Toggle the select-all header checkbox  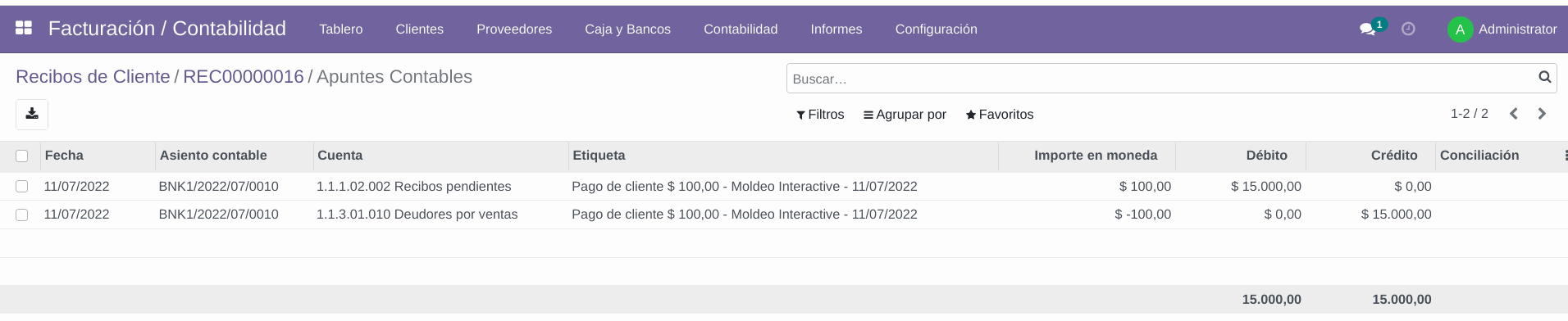pos(22,156)
